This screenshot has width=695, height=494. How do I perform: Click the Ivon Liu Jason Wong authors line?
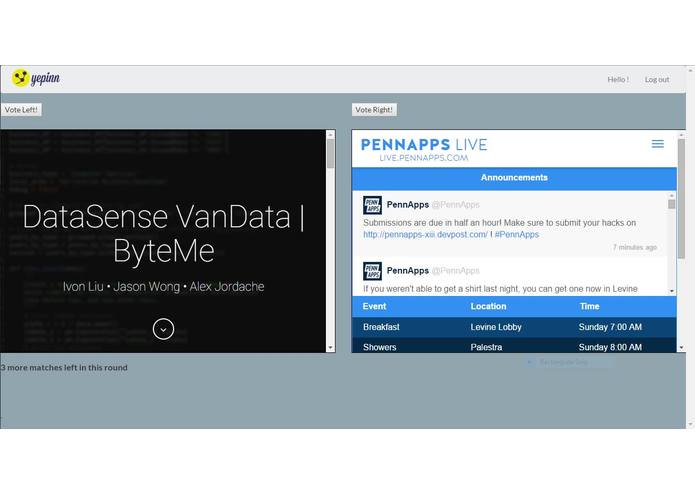coord(164,287)
